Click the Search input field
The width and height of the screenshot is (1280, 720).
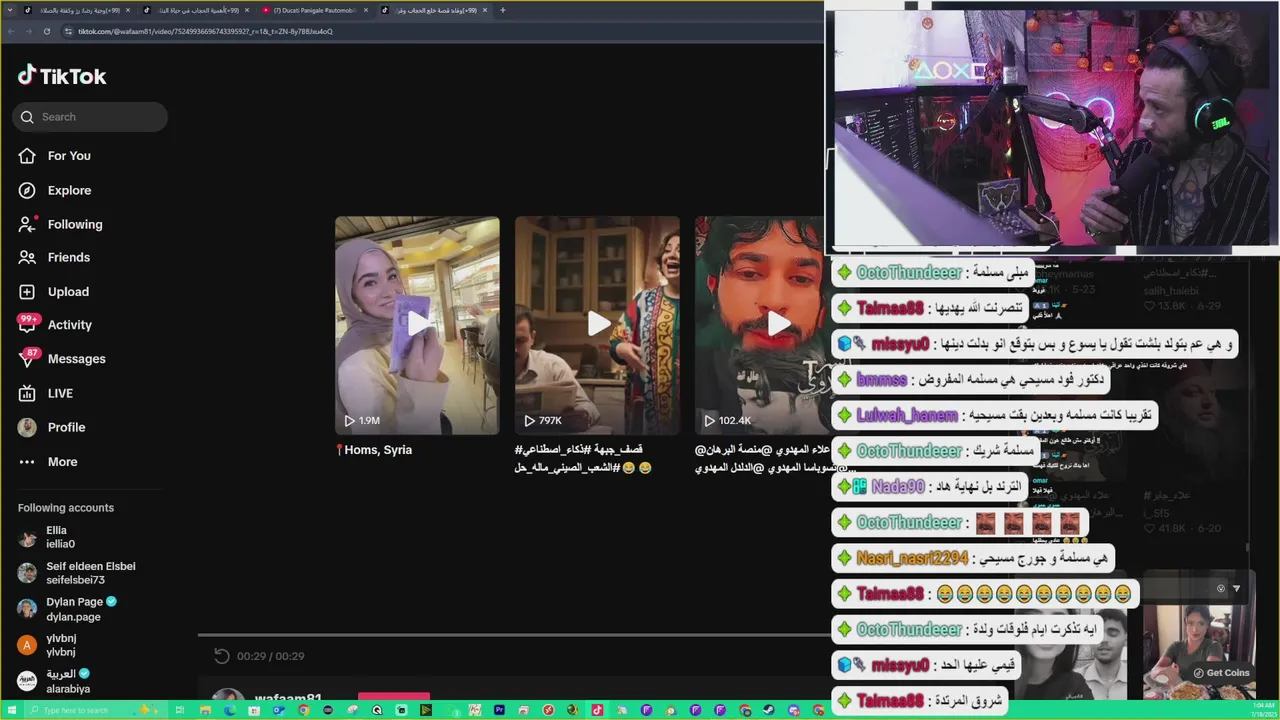[90, 117]
